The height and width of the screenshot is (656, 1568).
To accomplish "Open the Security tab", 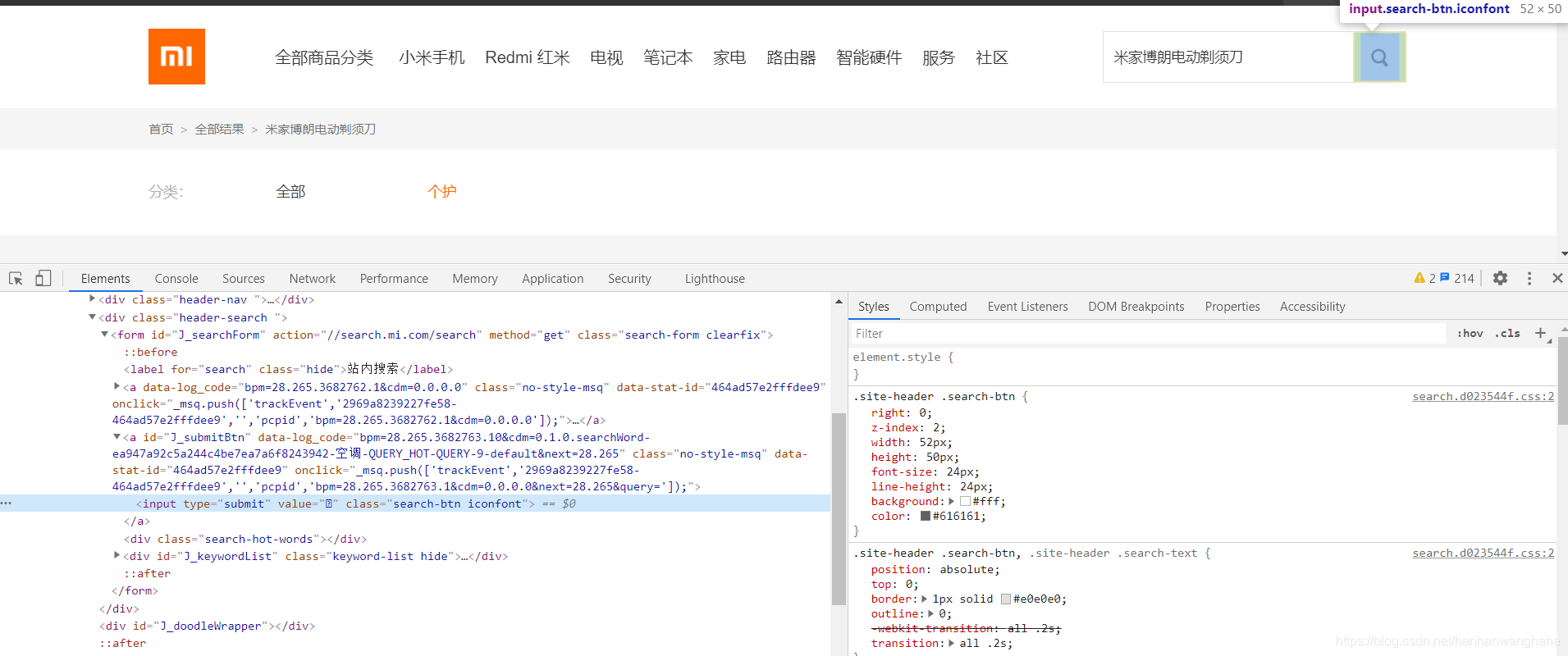I will (x=629, y=279).
